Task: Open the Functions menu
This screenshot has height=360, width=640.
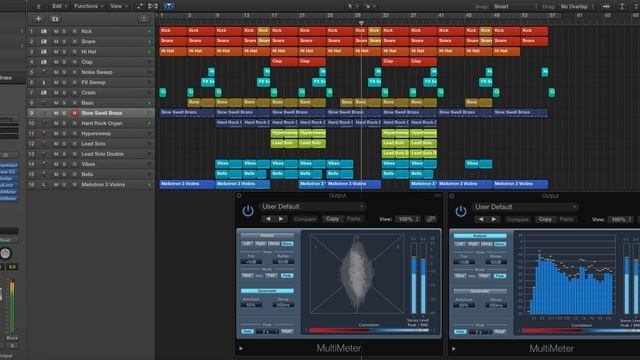Action: tap(88, 6)
